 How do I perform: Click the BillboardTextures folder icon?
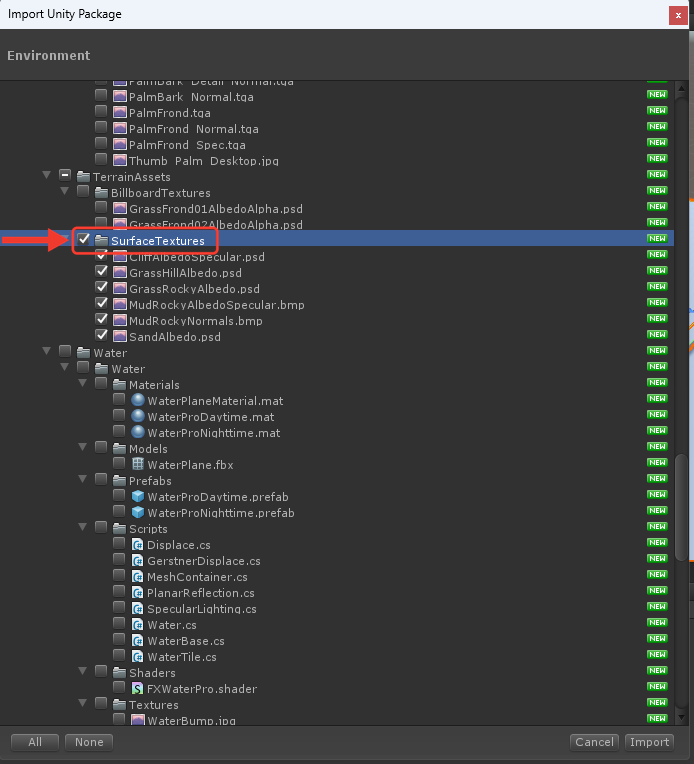pyautogui.click(x=101, y=192)
